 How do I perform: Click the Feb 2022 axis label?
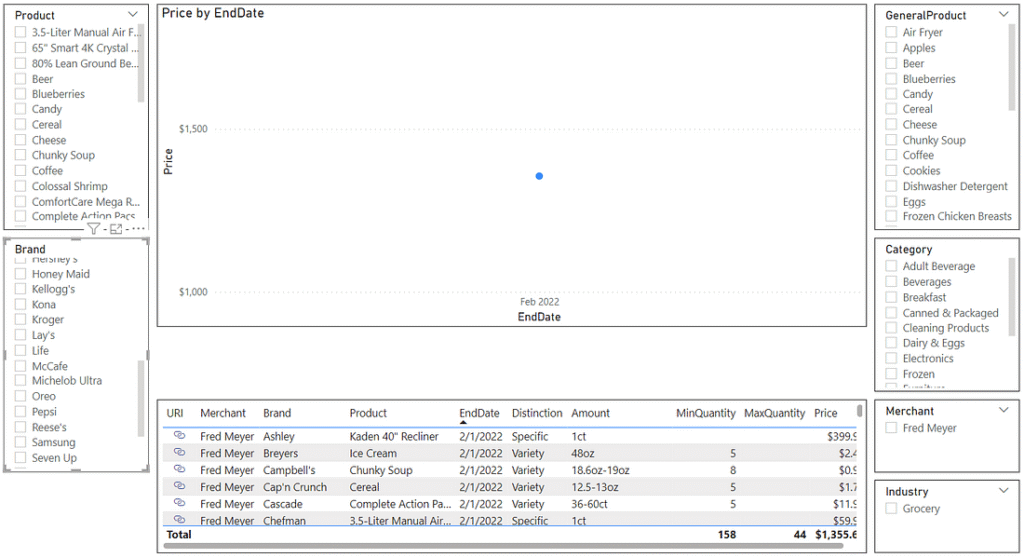point(539,302)
